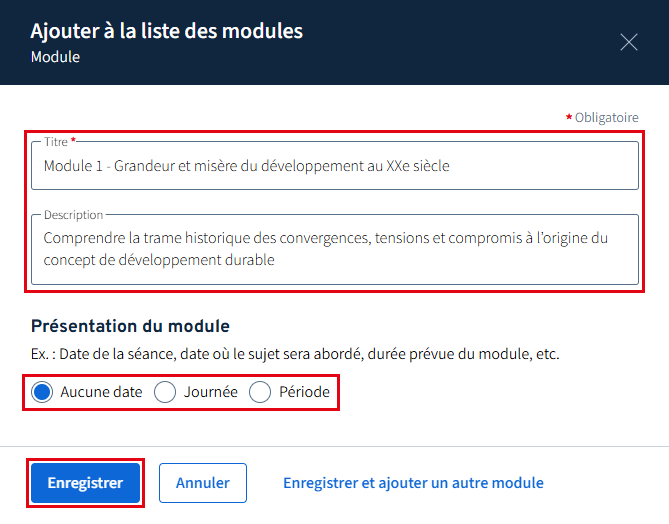Viewport: 669px width, 524px height.
Task: Click the helper text starting with Ex.
Action: coord(295,355)
